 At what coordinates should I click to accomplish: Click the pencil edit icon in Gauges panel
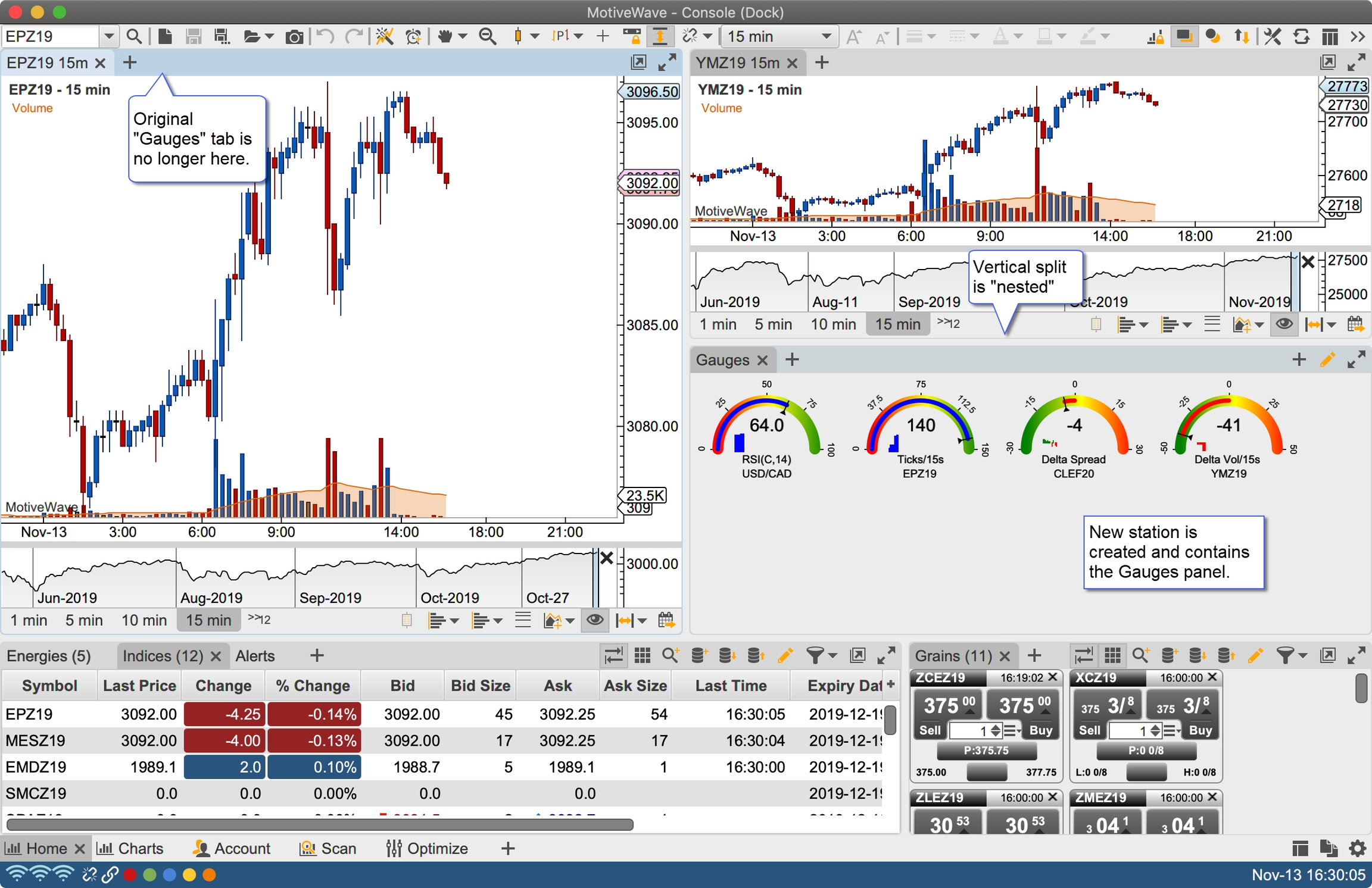point(1327,359)
